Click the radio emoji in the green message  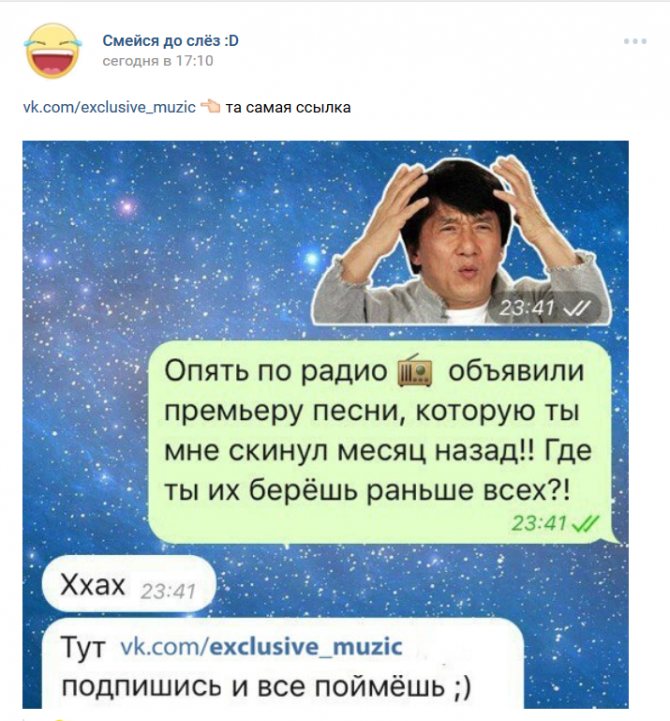click(x=415, y=370)
